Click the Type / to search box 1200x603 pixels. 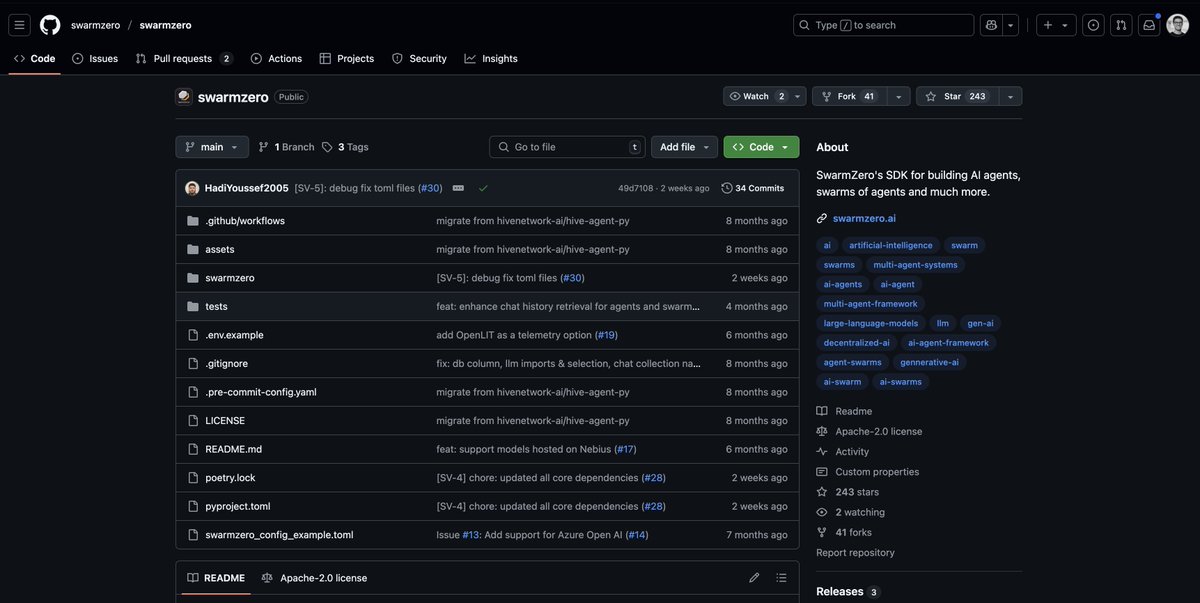pyautogui.click(x=883, y=25)
